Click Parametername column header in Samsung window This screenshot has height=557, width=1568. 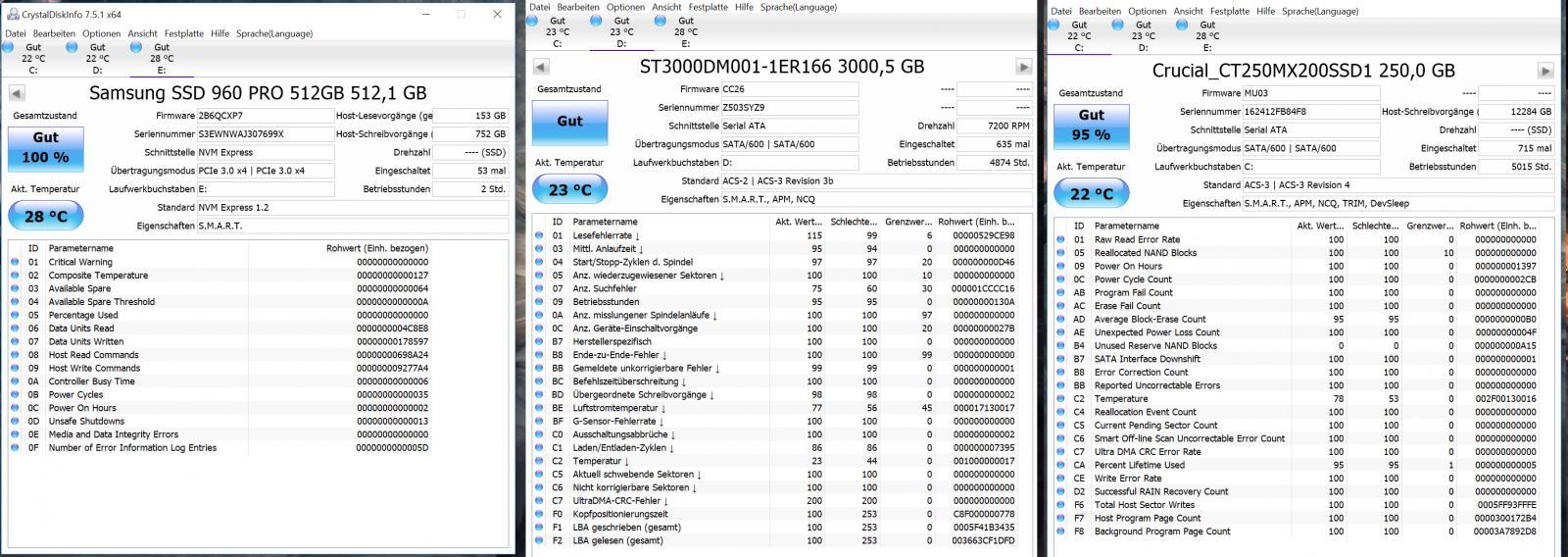coord(147,248)
